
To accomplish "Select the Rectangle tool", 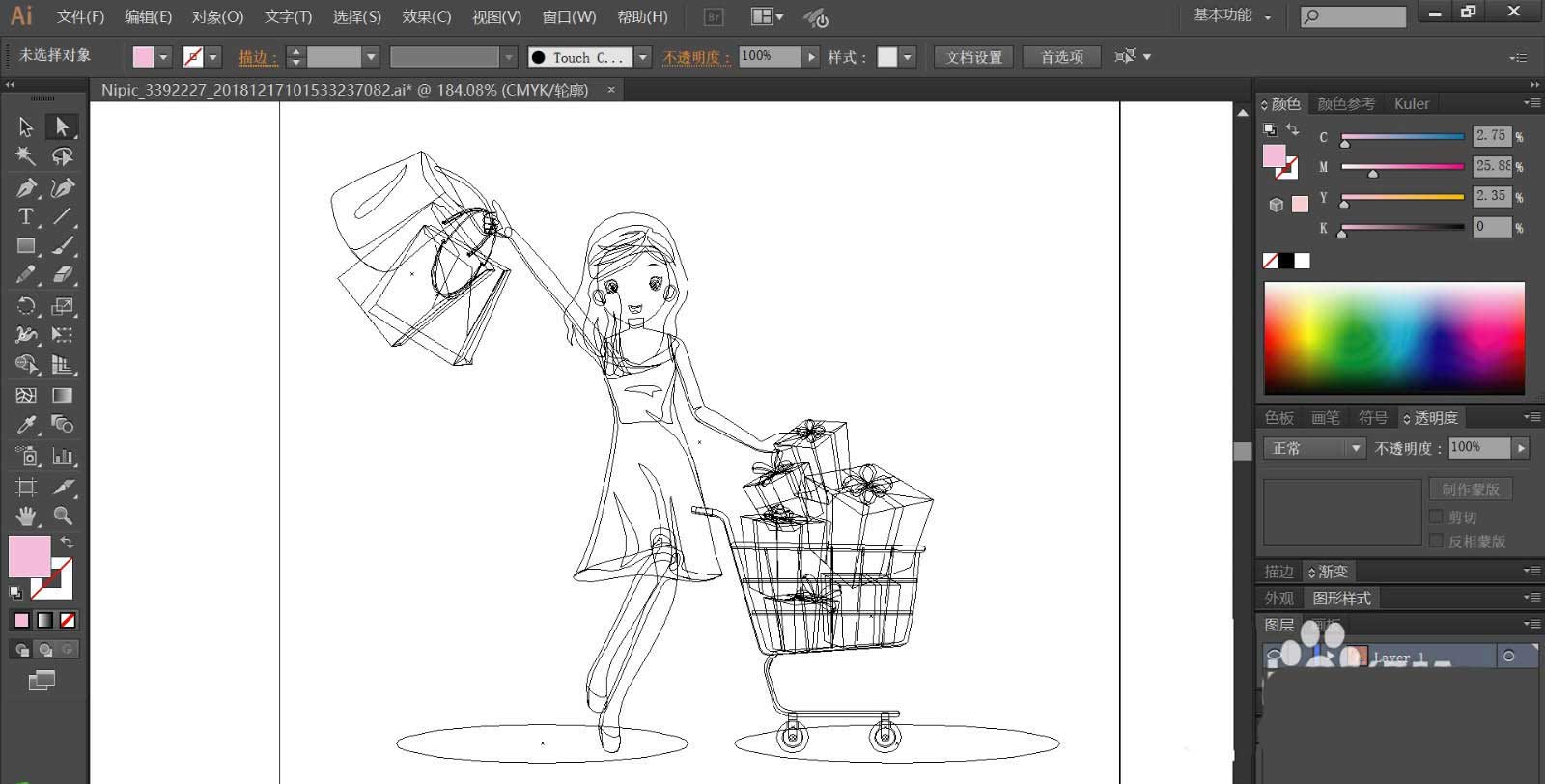I will pos(26,246).
